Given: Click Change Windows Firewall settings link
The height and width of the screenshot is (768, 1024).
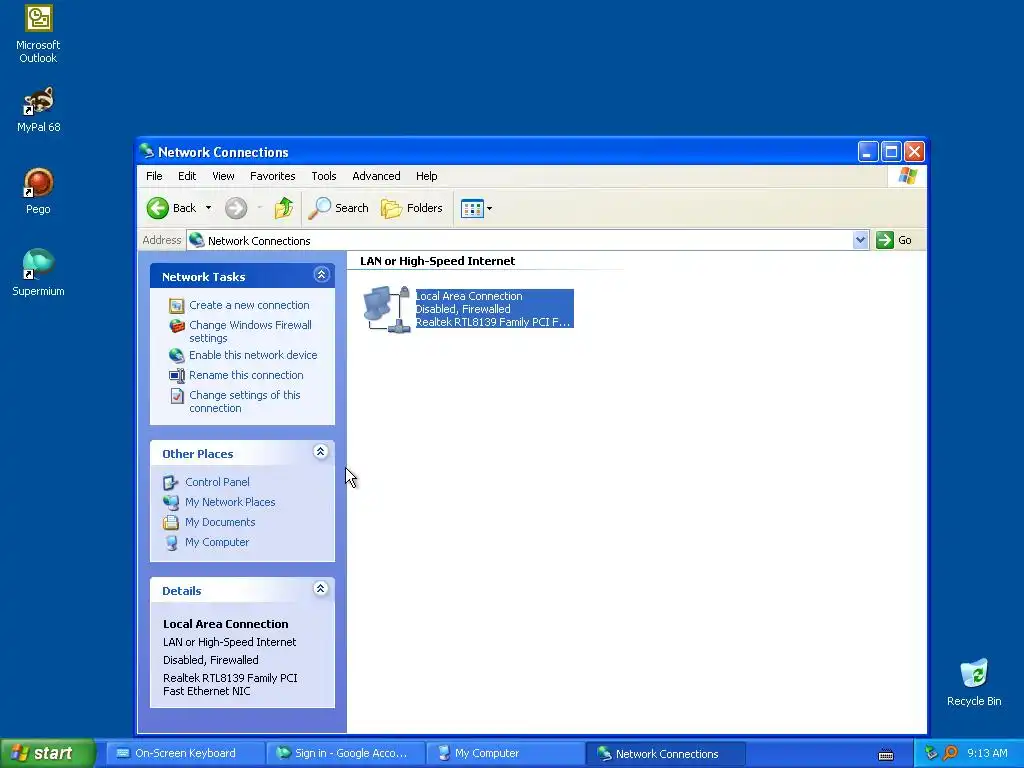Looking at the screenshot, I should click(250, 332).
